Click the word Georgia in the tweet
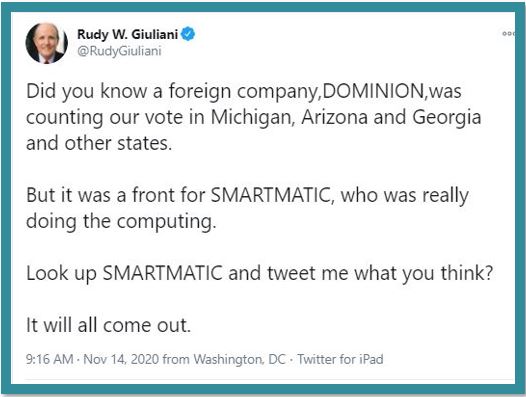The height and width of the screenshot is (397, 526). [x=447, y=117]
